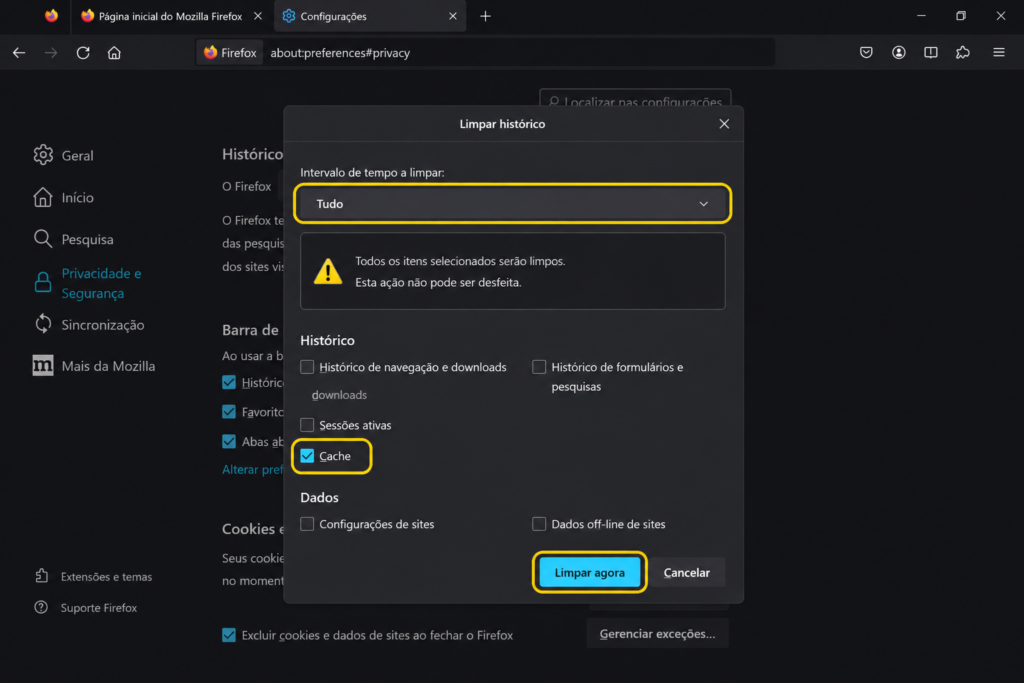Click the Geral gear icon in sidebar
The height and width of the screenshot is (683, 1024).
43,155
